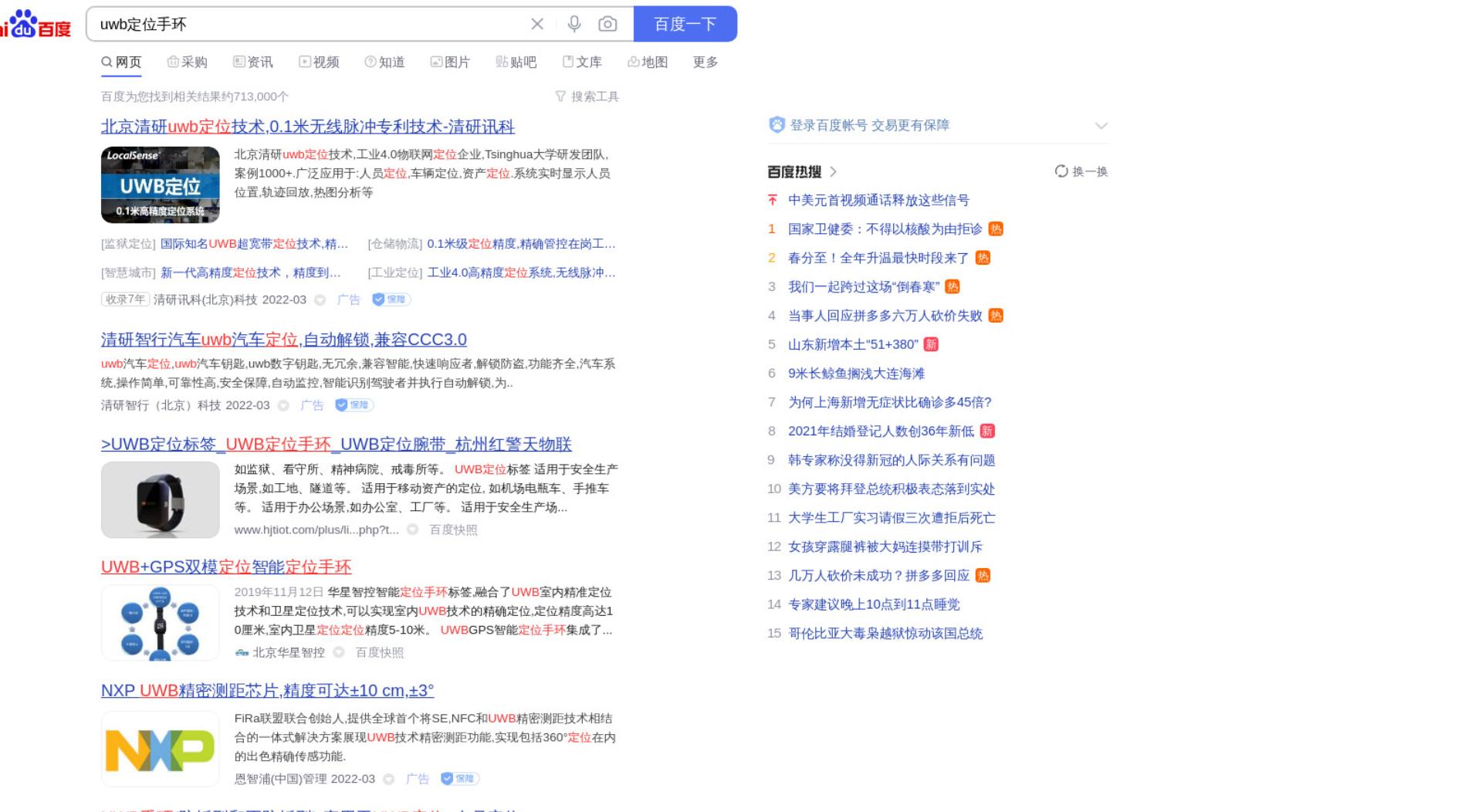Clear the search box with the X icon
The width and height of the screenshot is (1482, 812).
pyautogui.click(x=537, y=24)
